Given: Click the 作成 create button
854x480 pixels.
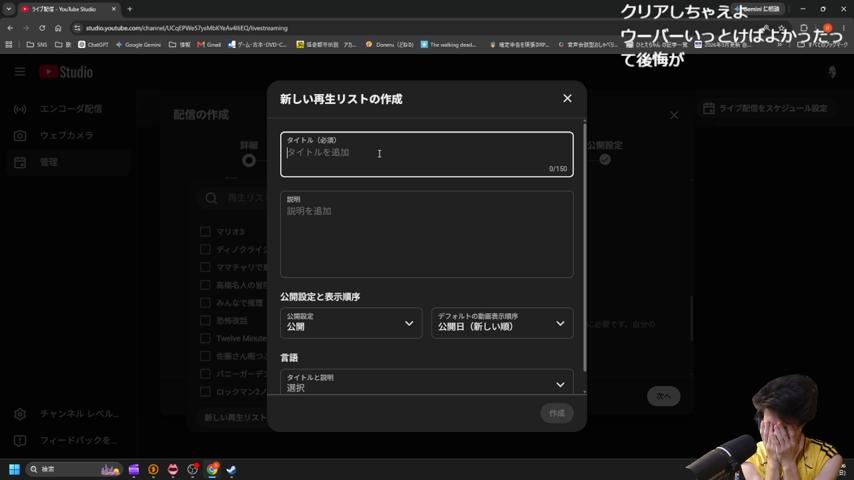Looking at the screenshot, I should (557, 413).
